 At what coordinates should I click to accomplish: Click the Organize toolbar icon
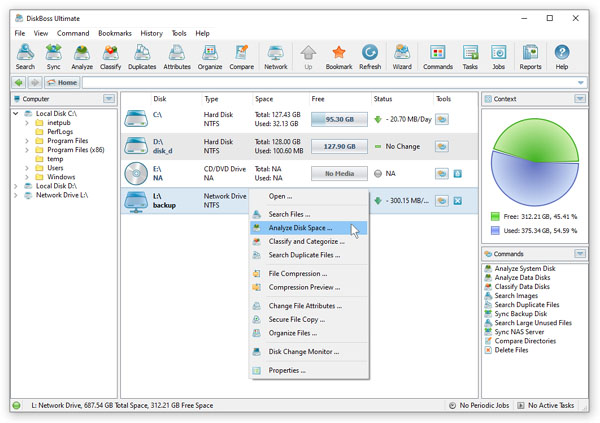click(210, 57)
